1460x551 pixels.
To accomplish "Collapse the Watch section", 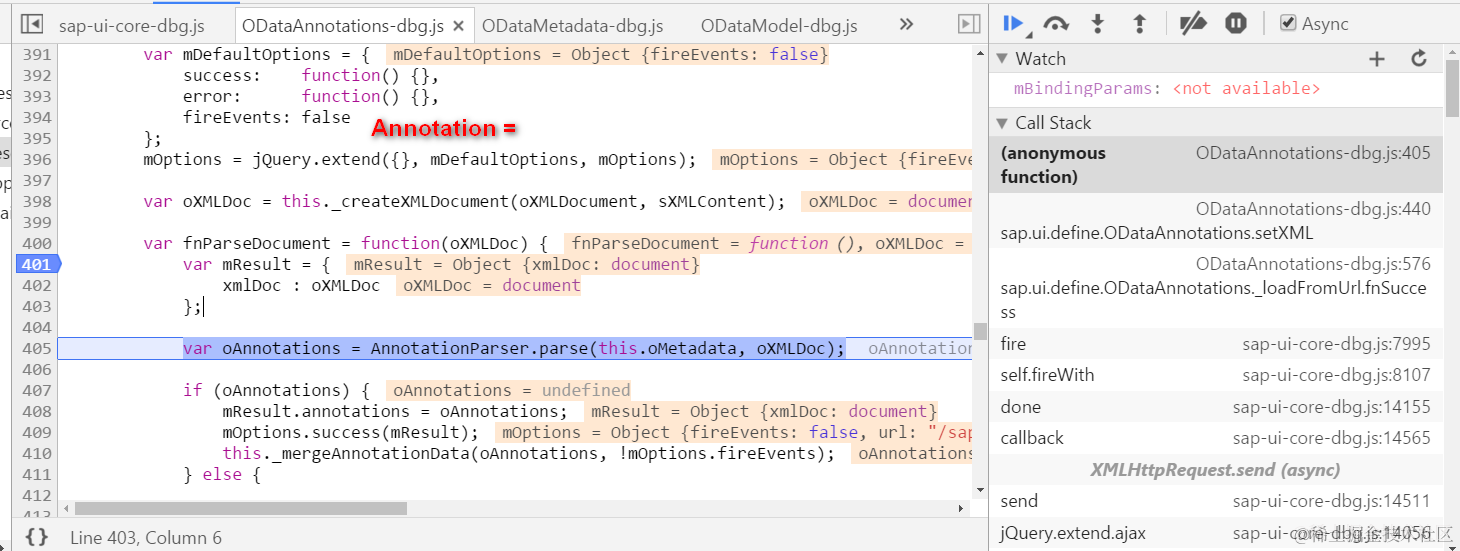I will click(1002, 59).
